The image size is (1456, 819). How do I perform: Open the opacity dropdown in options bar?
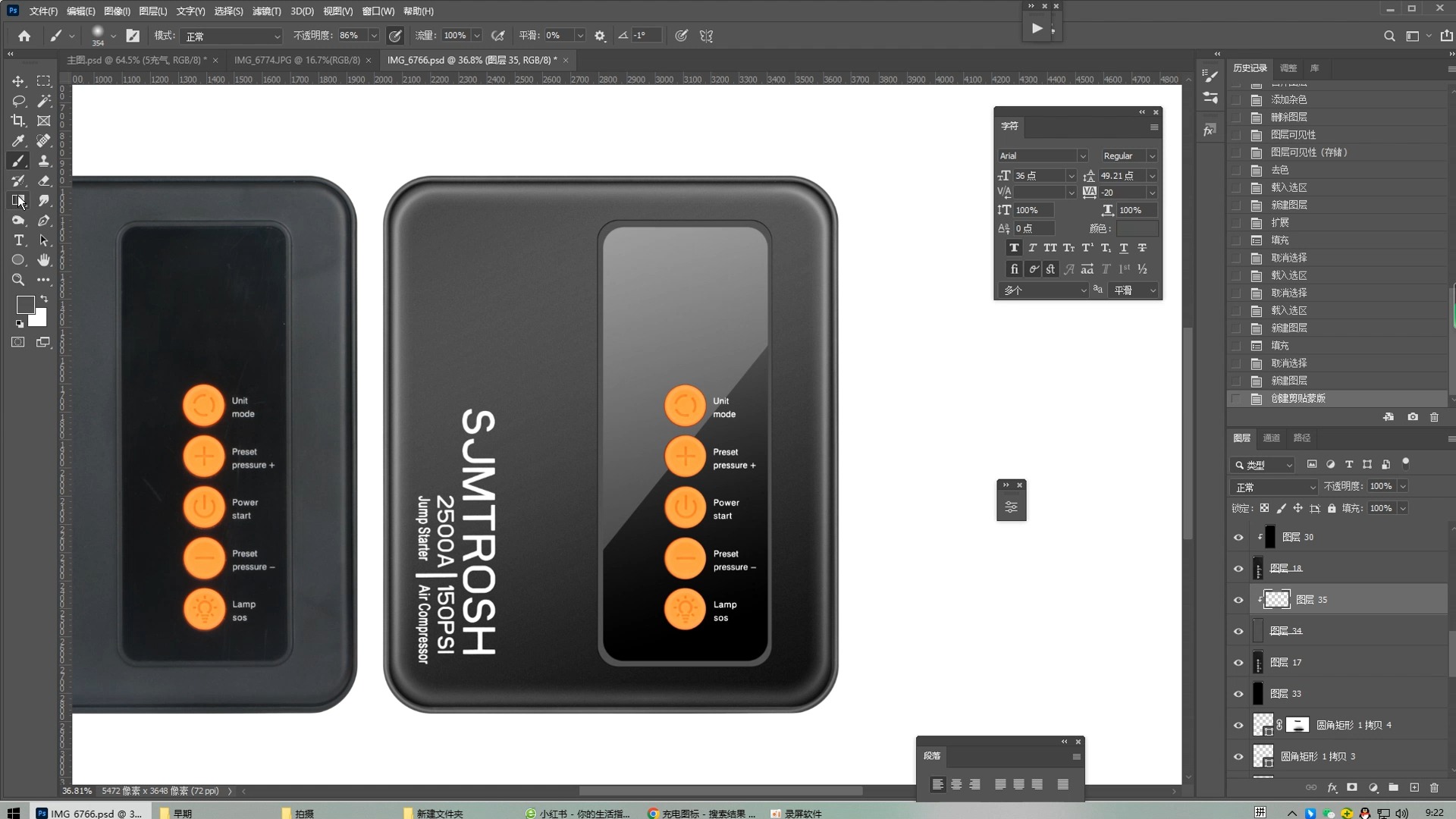[x=373, y=36]
